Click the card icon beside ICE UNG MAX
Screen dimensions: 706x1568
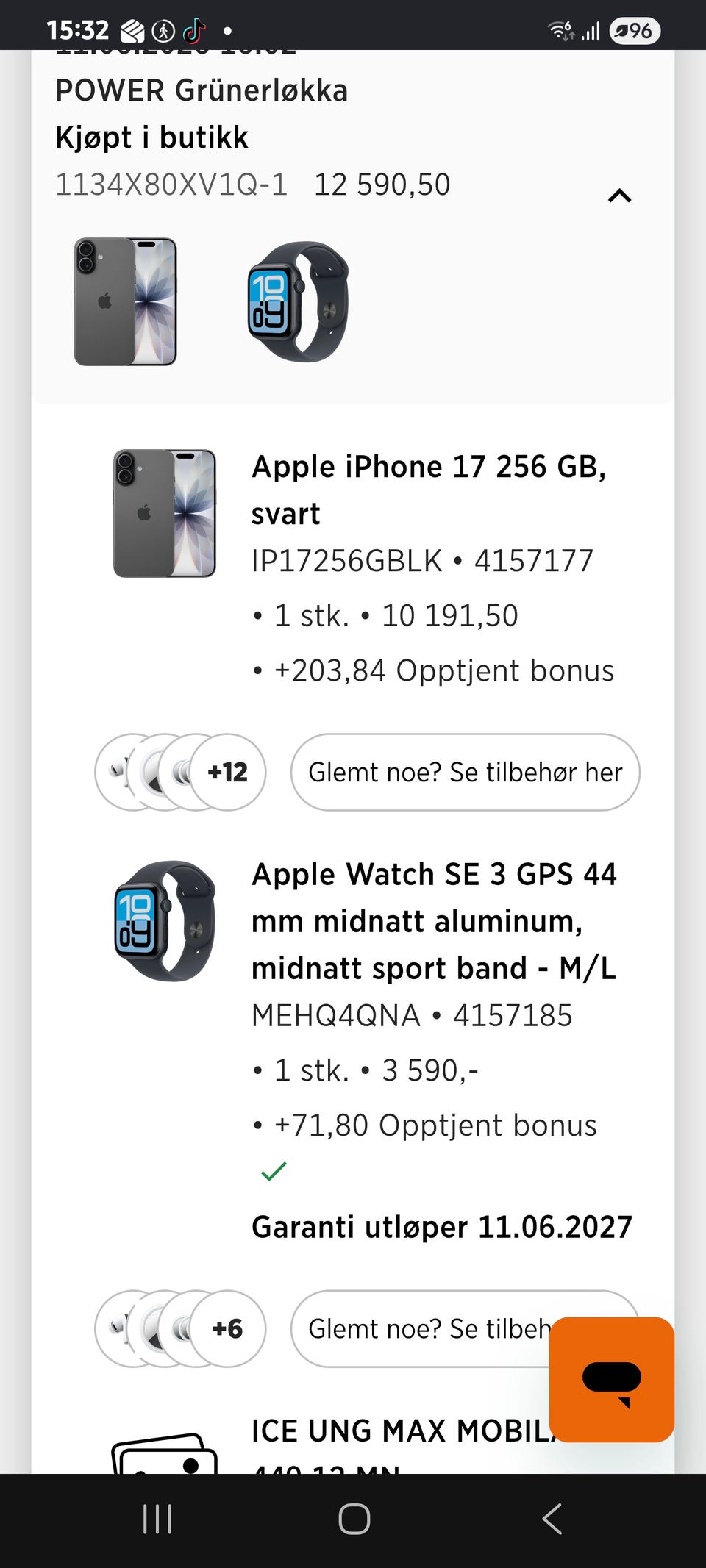coord(165,1454)
